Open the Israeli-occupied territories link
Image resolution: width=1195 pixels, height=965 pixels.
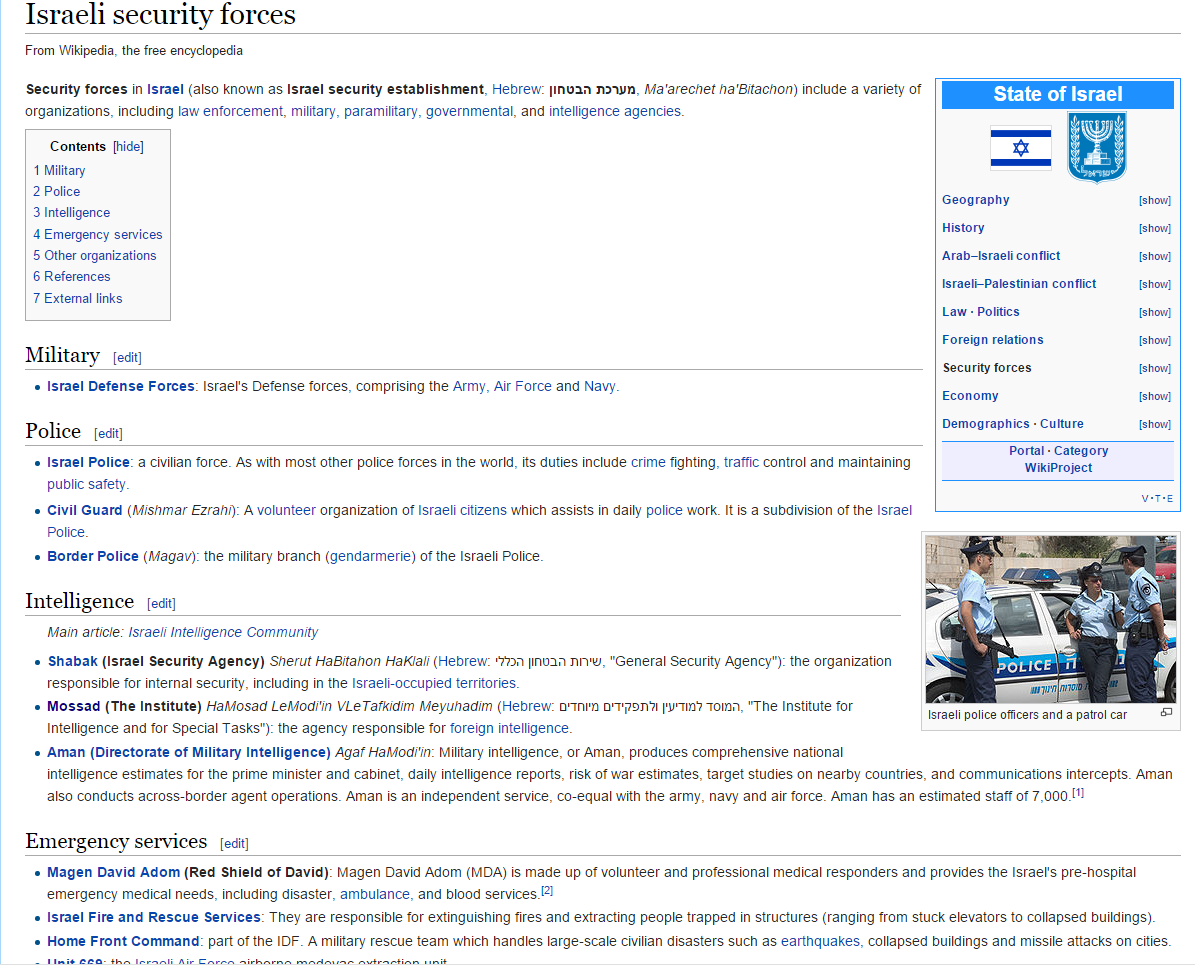point(434,684)
